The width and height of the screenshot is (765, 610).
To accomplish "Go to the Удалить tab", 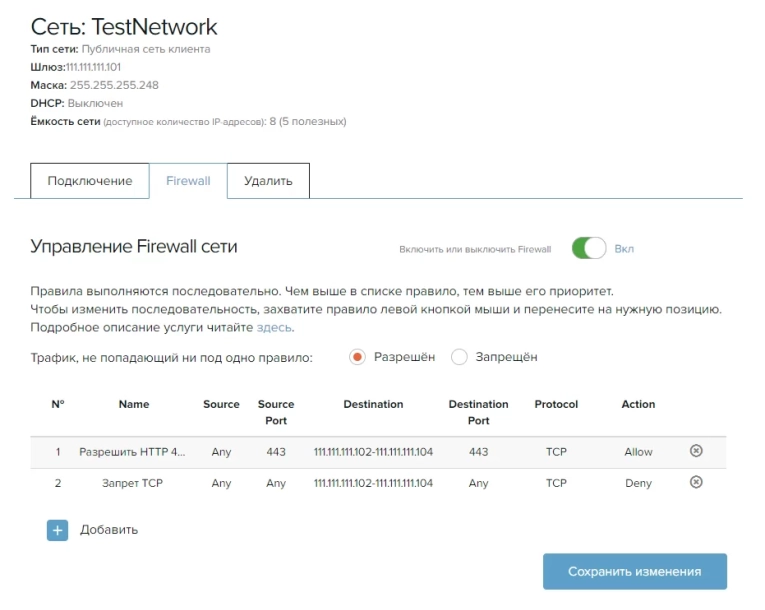I will tap(268, 181).
